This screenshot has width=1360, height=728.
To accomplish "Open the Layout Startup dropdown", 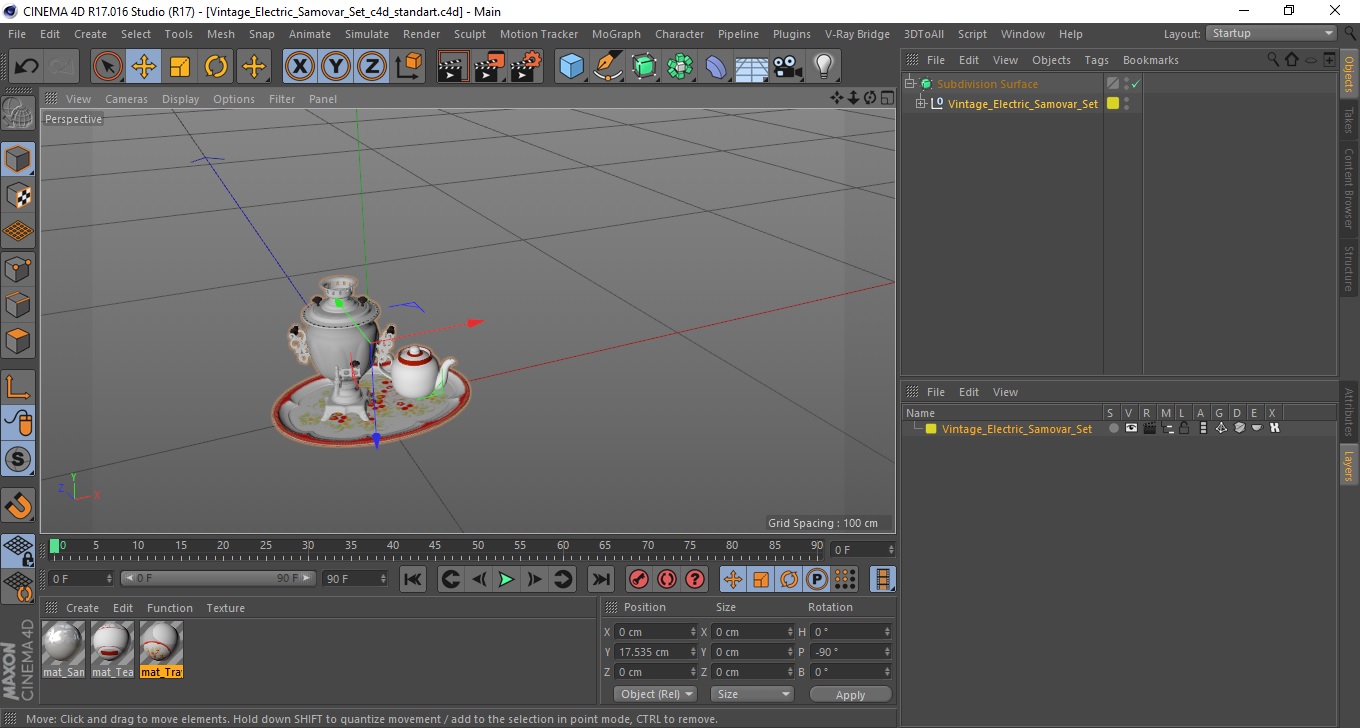I will click(1271, 33).
